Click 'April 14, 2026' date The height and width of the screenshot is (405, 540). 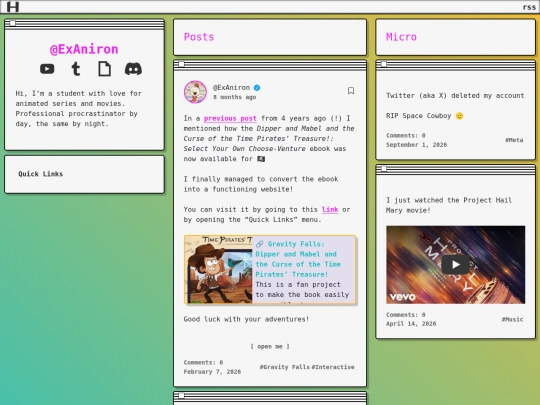pos(411,324)
